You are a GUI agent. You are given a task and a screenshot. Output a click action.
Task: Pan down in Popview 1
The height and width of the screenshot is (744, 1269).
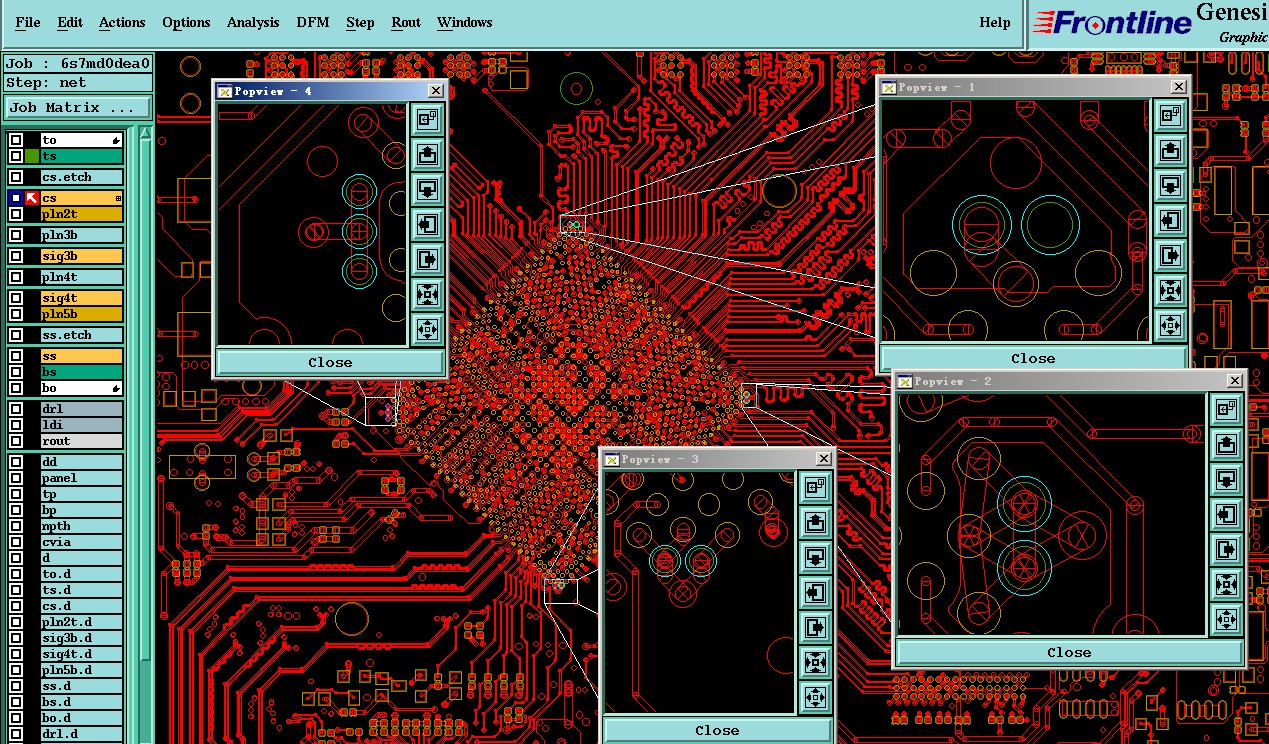(x=1170, y=186)
